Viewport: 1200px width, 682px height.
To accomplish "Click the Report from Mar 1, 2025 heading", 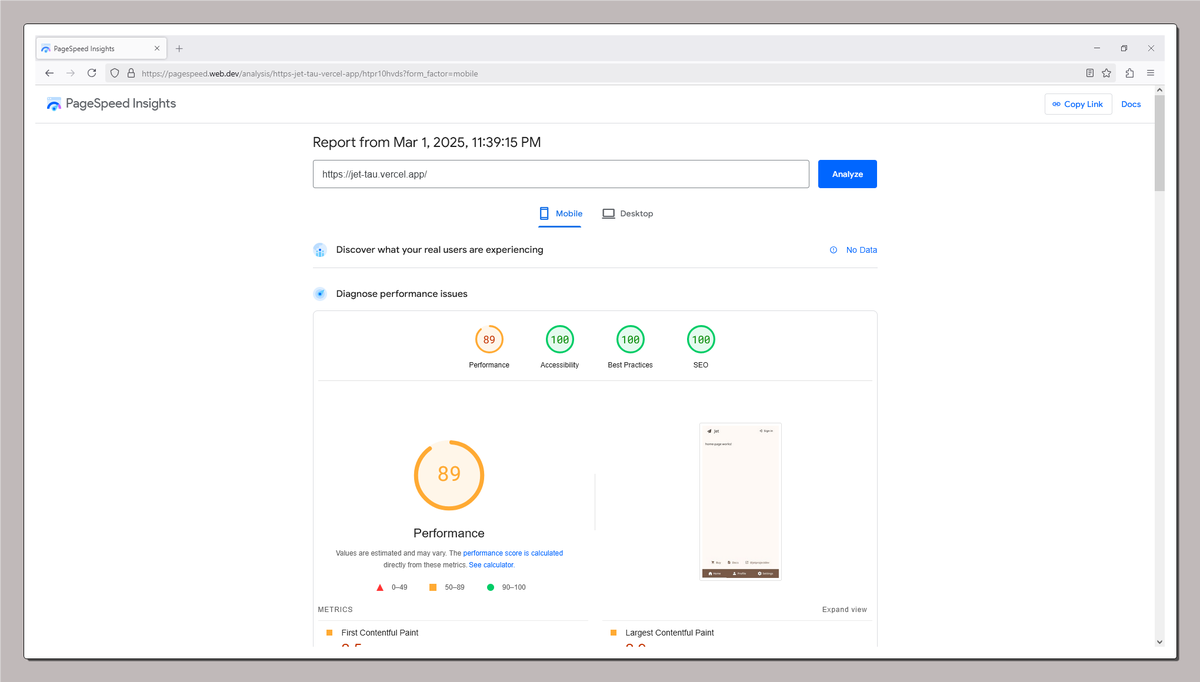I will point(427,143).
